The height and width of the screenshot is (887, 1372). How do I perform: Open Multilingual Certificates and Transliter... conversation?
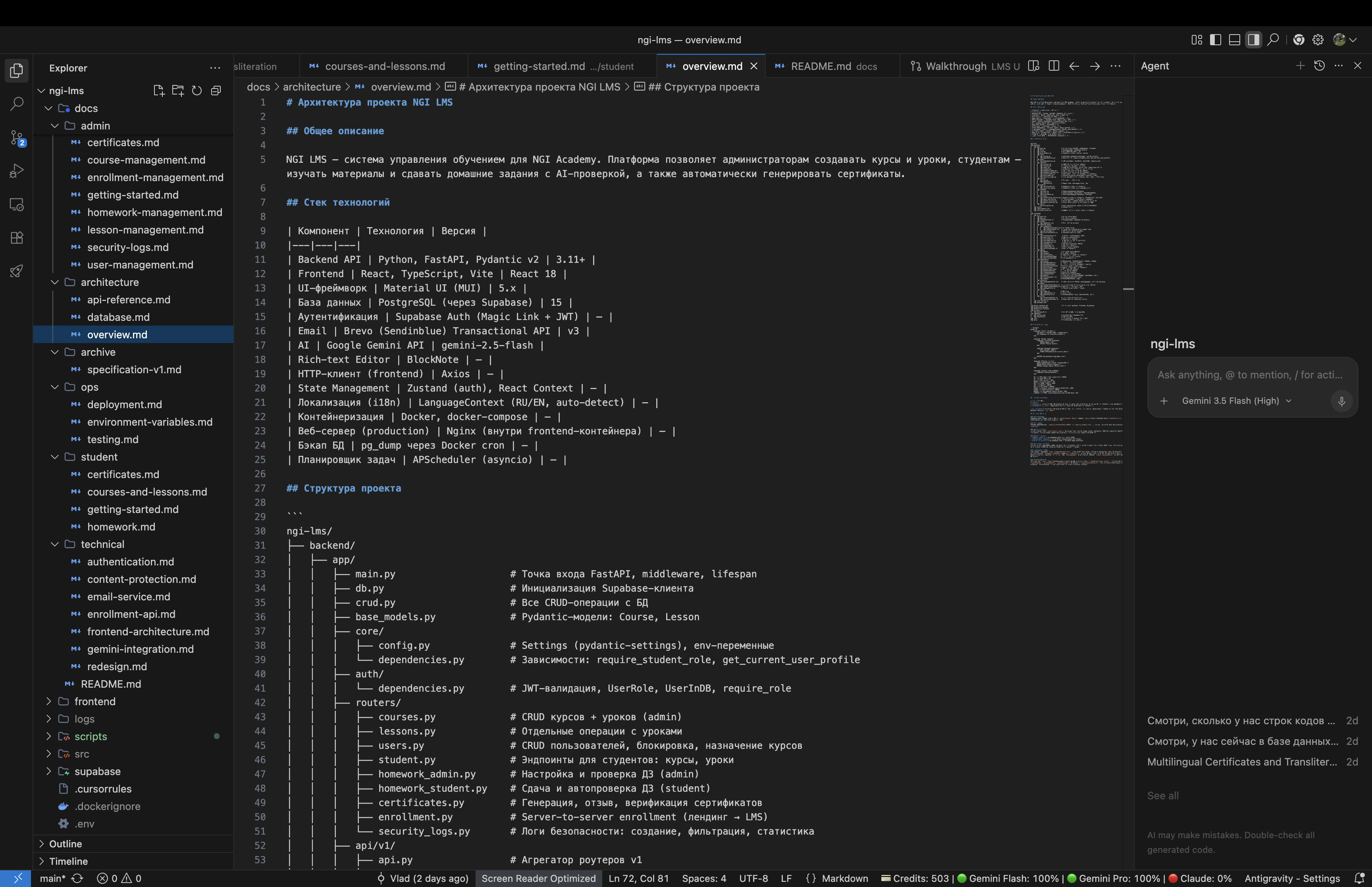pyautogui.click(x=1252, y=762)
